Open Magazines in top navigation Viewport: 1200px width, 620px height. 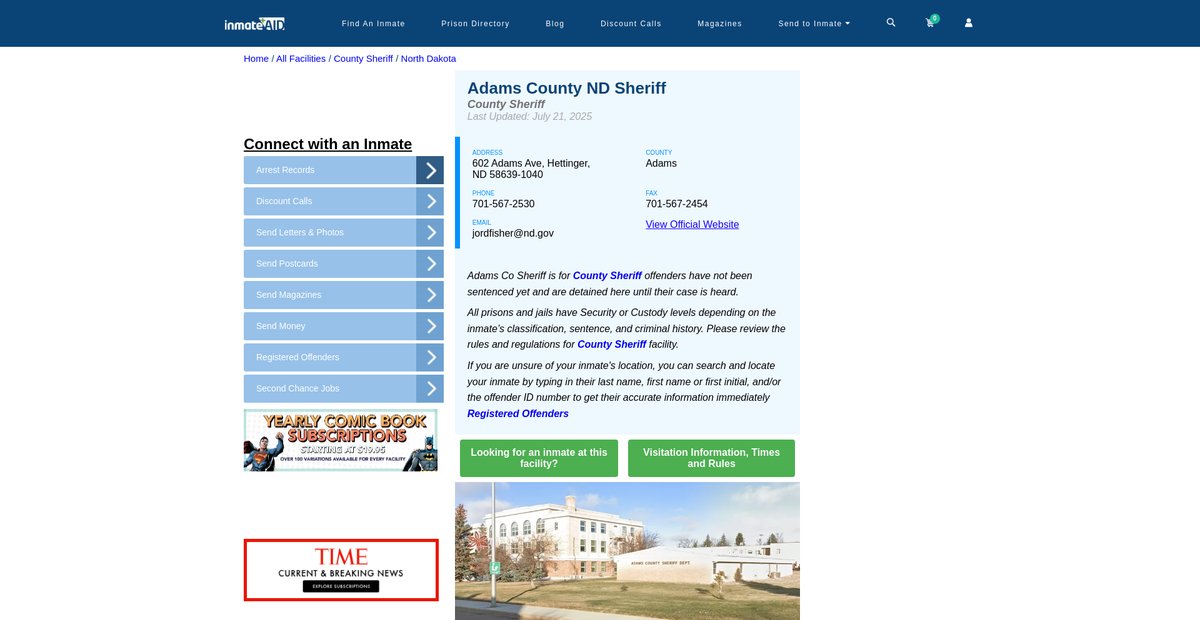click(x=720, y=23)
